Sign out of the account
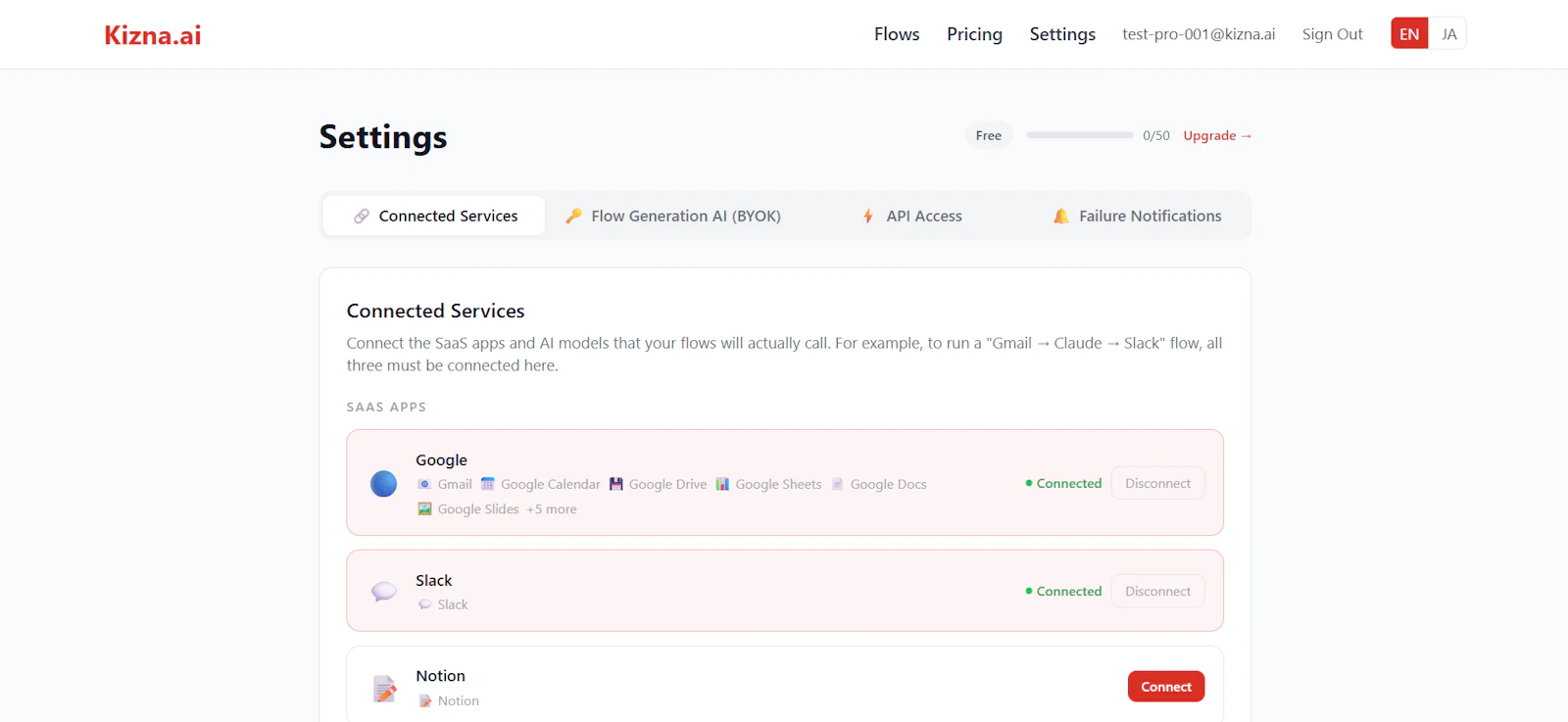Image resolution: width=1568 pixels, height=722 pixels. point(1332,34)
